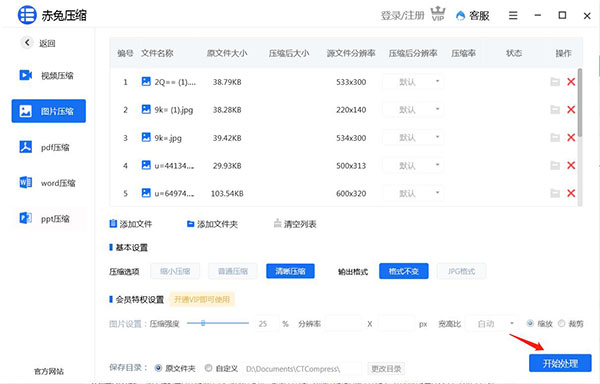This screenshot has height=384, width=600.
Task: Click image icon of 9k= (1).jpg
Action: [x=146, y=109]
